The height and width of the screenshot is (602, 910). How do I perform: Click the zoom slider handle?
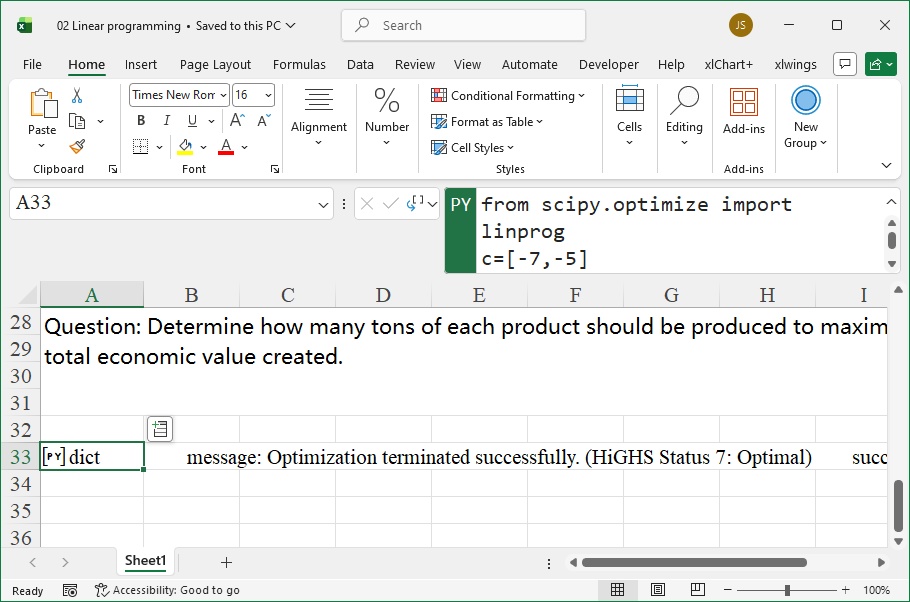click(x=787, y=590)
